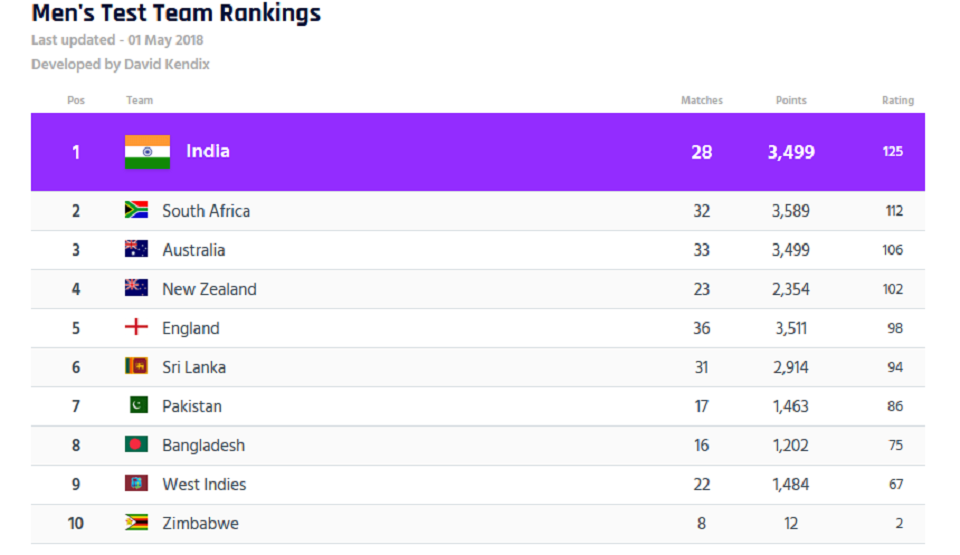This screenshot has height=555, width=960.
Task: Click the Zimbabwe flag icon
Action: [136, 522]
